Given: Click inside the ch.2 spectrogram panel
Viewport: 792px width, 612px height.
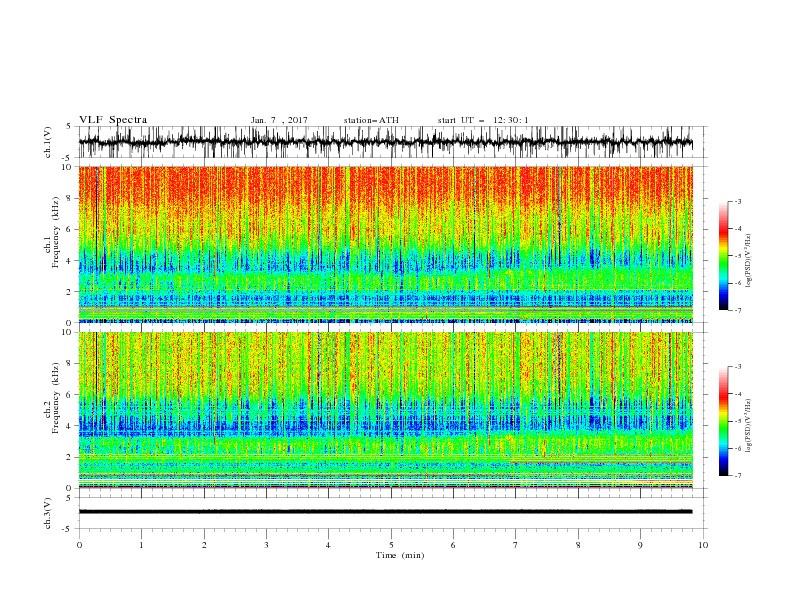Looking at the screenshot, I should pyautogui.click(x=385, y=410).
